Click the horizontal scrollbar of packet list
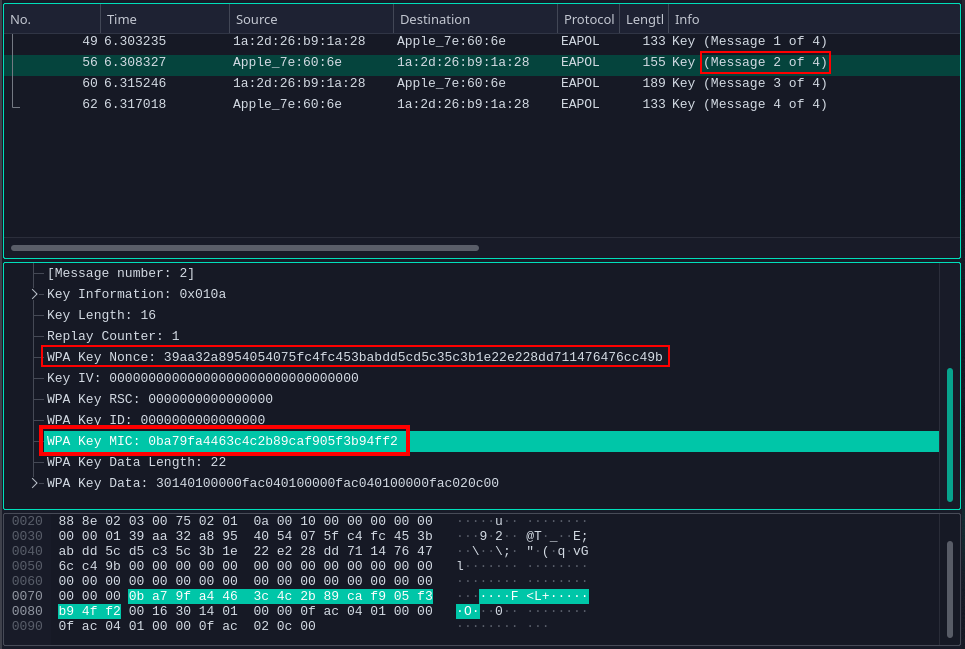 [245, 248]
